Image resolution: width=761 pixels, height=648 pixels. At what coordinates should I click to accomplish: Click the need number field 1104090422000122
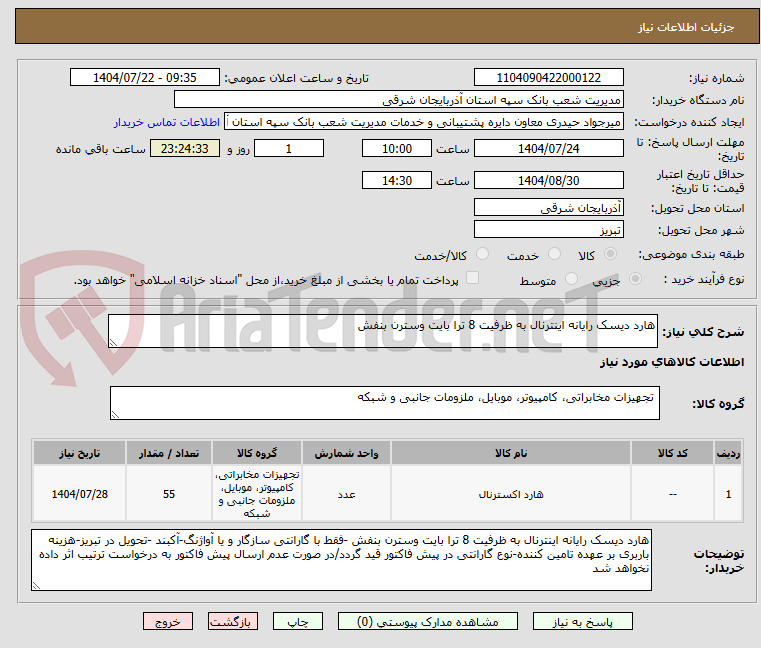click(548, 78)
